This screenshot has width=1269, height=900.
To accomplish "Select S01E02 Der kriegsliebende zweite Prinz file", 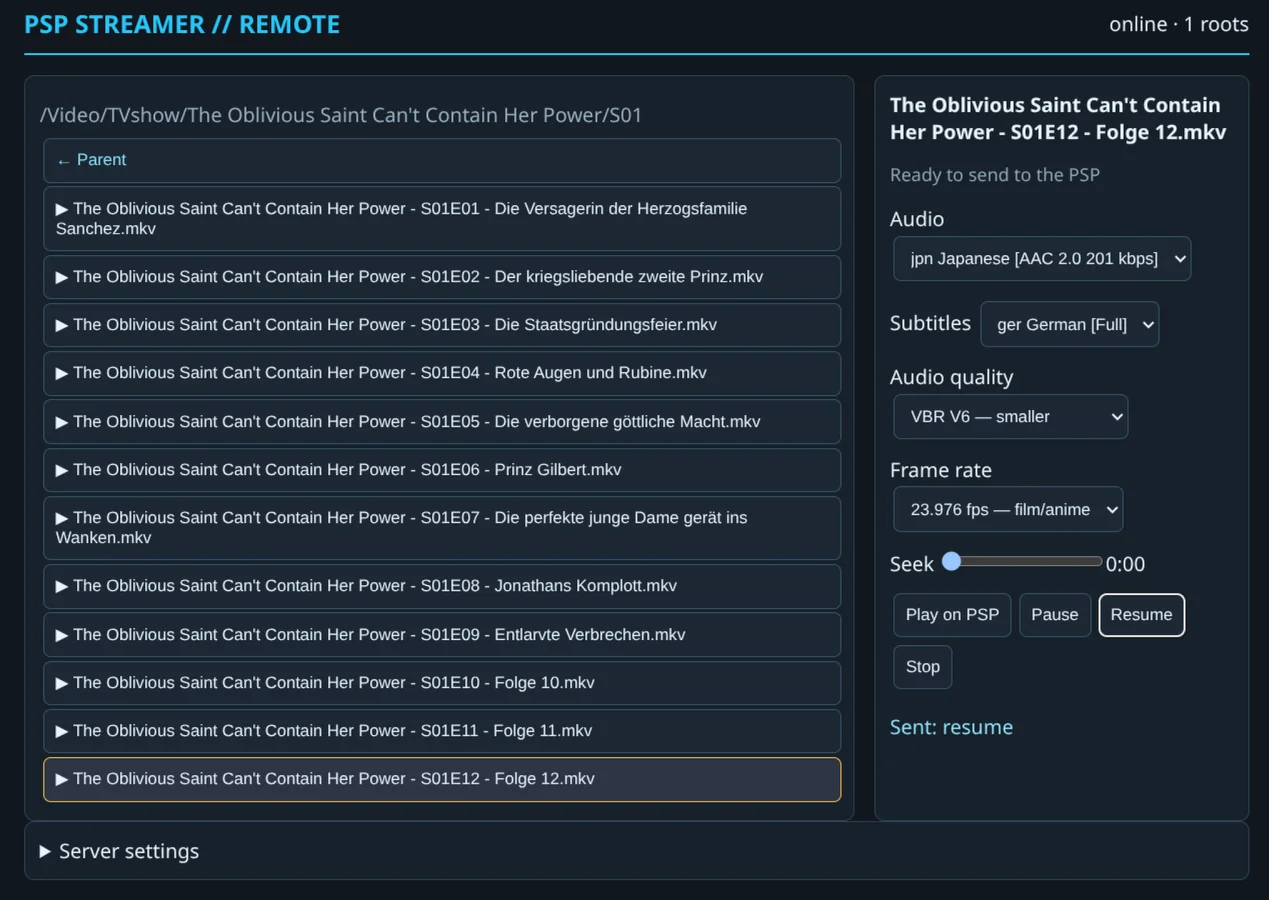I will pyautogui.click(x=442, y=277).
